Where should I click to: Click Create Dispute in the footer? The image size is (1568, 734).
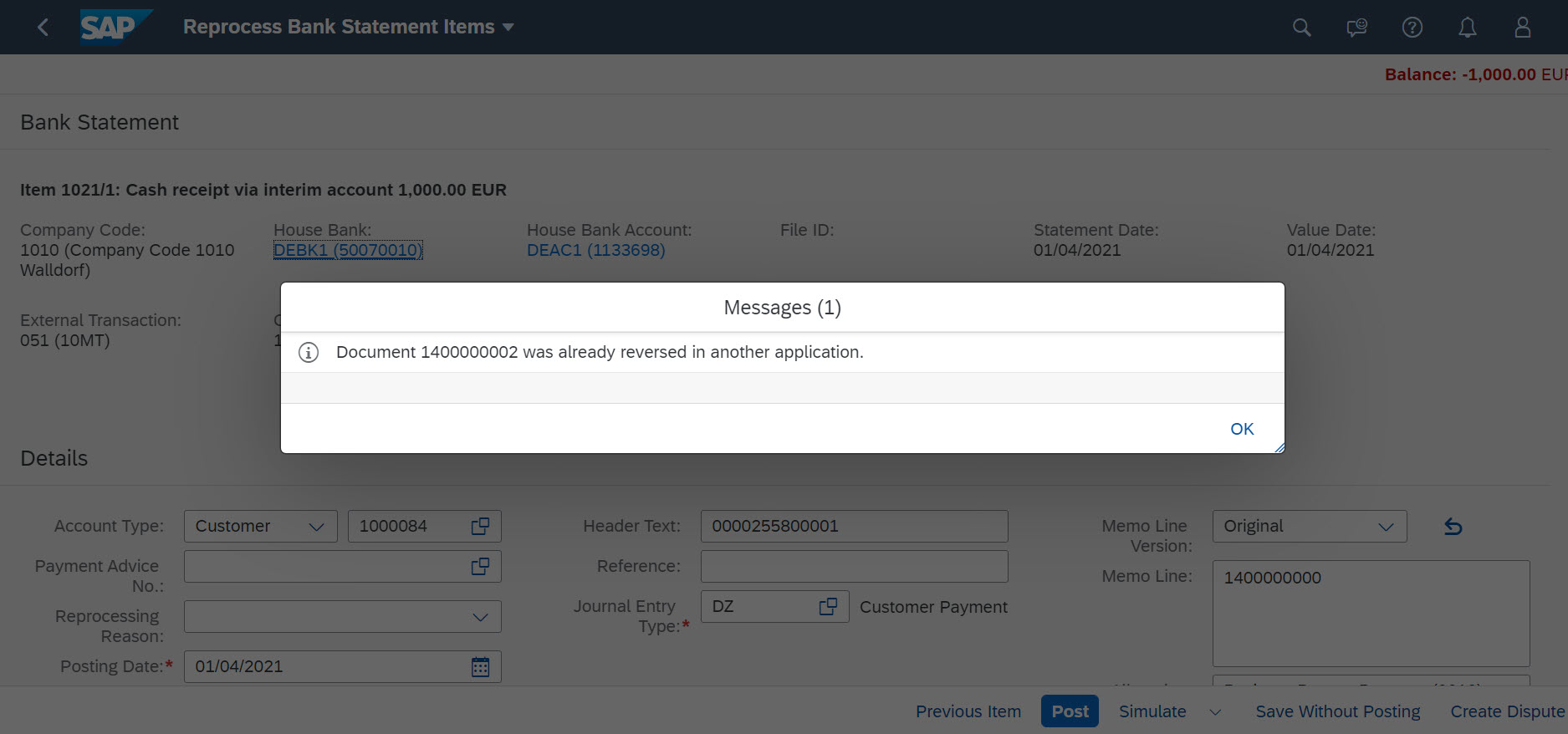pyautogui.click(x=1508, y=711)
